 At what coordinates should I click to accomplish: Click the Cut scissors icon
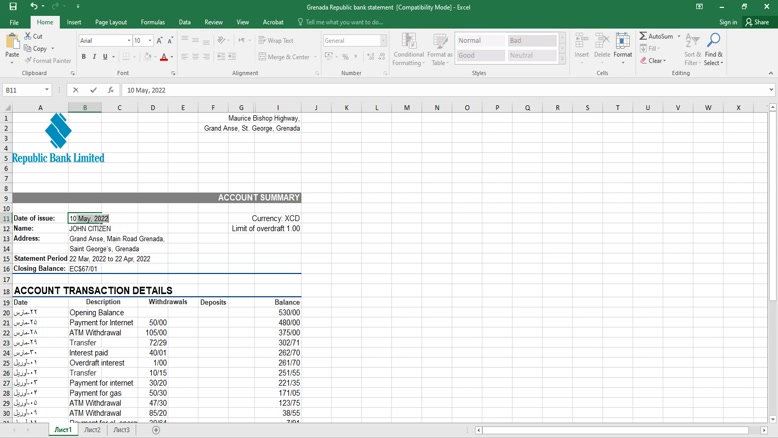[x=28, y=36]
